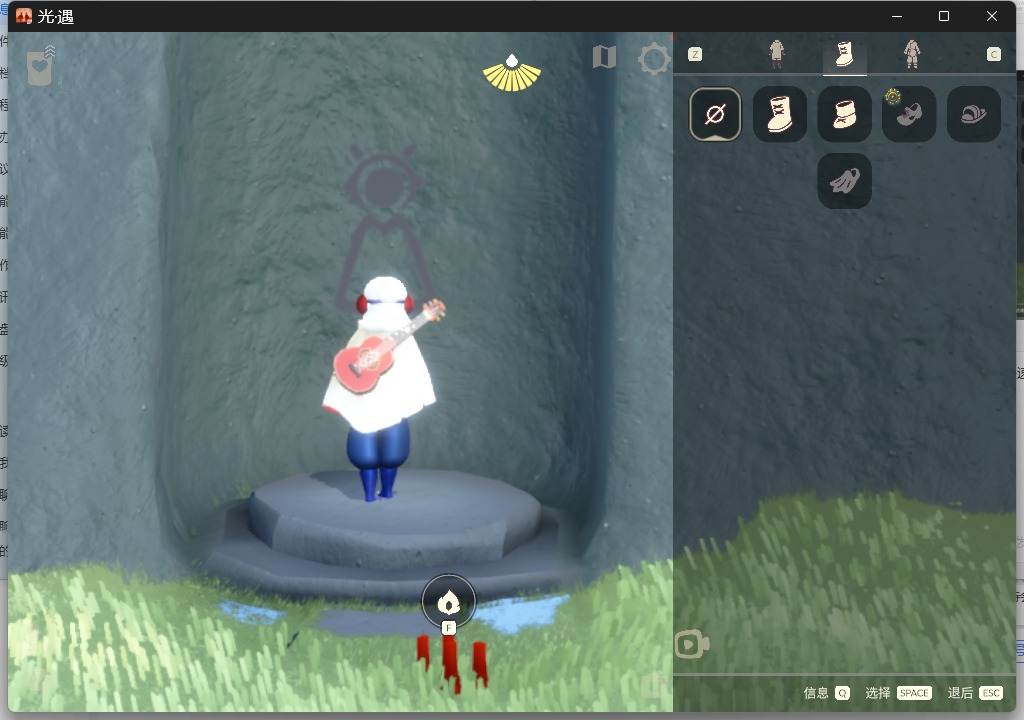
Task: Maximize the 光遇 window
Action: (x=944, y=16)
